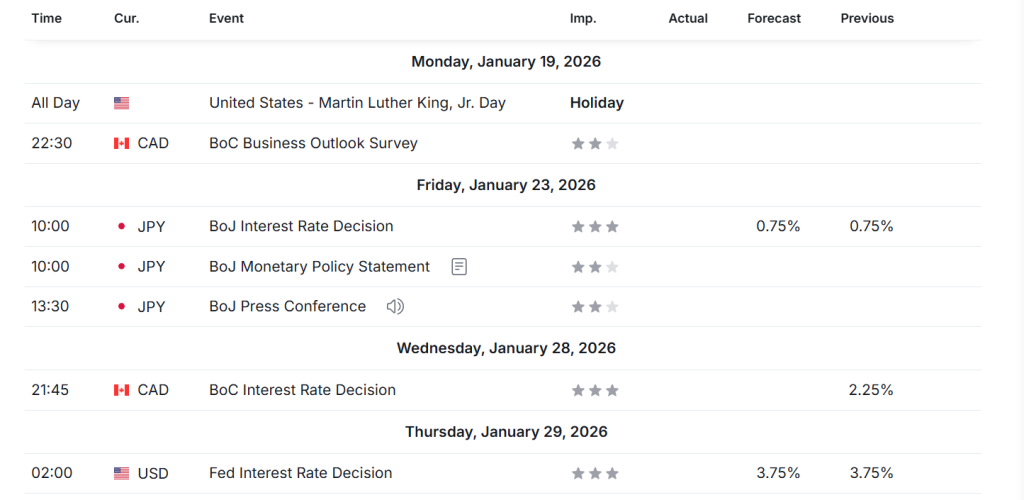
Task: Click importance stars for Fed Interest Rate Decision
Action: 595,473
